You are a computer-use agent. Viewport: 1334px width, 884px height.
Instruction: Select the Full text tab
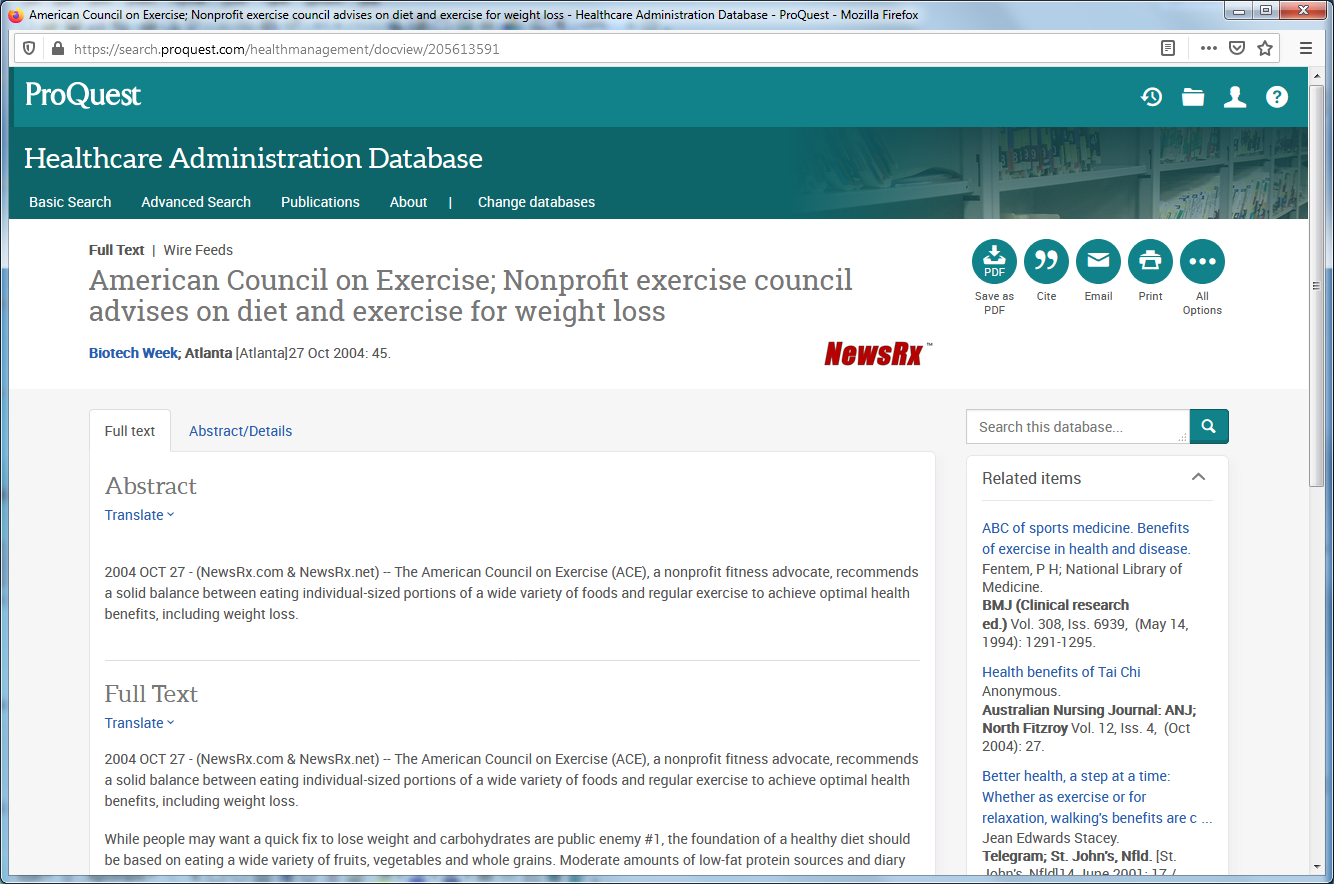(130, 431)
